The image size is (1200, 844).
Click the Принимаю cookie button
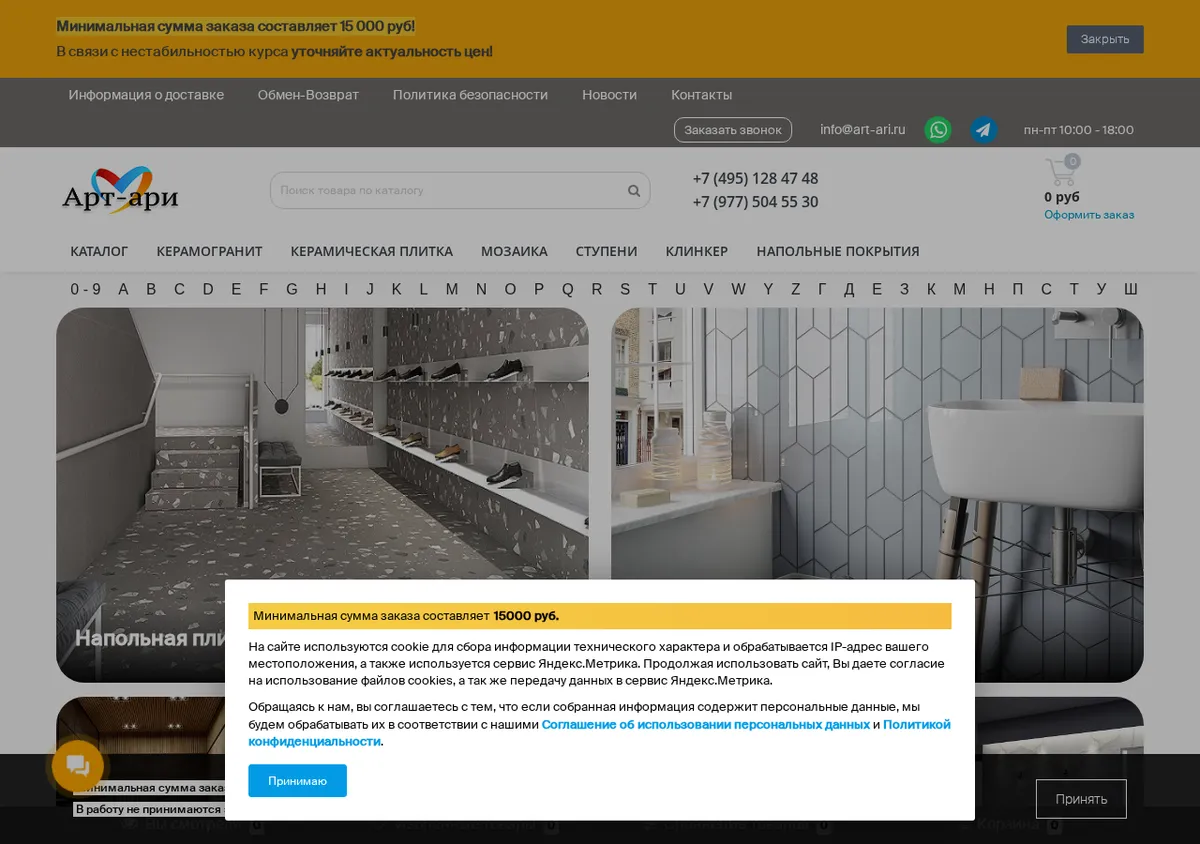tap(297, 781)
